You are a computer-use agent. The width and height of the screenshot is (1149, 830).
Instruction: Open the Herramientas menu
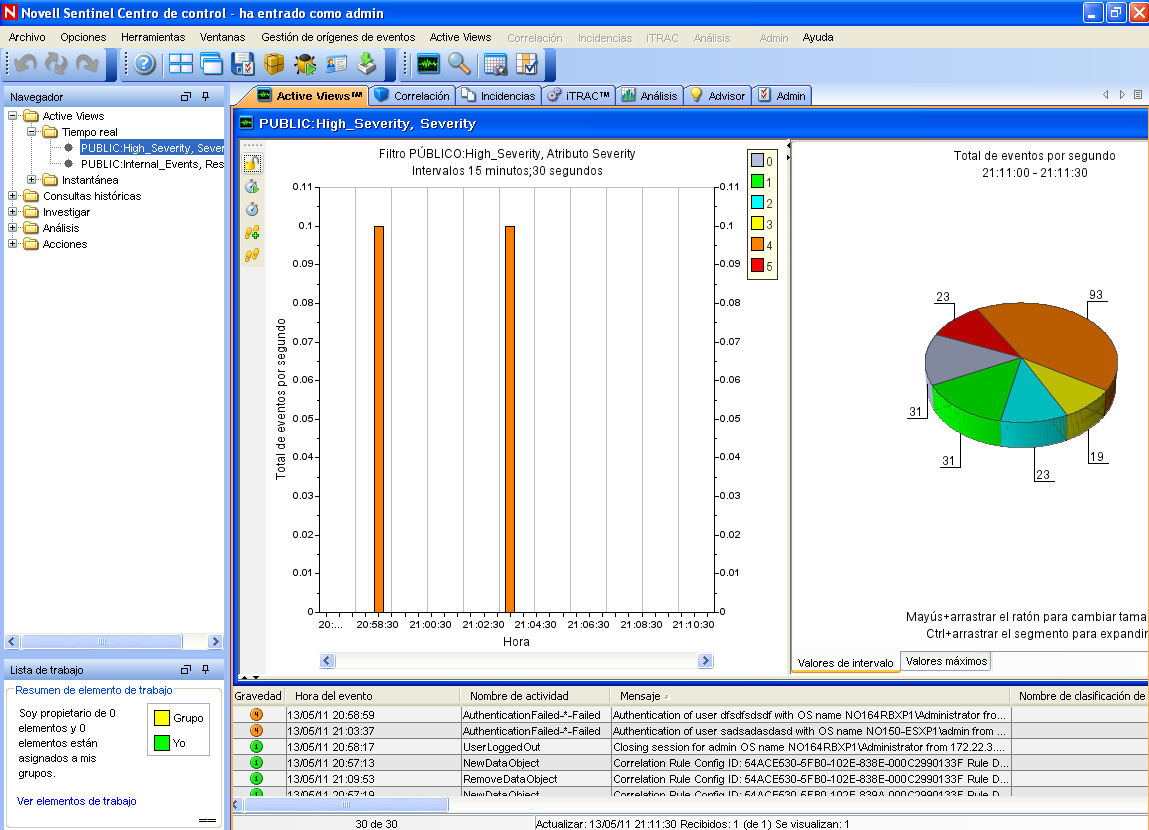pos(152,37)
